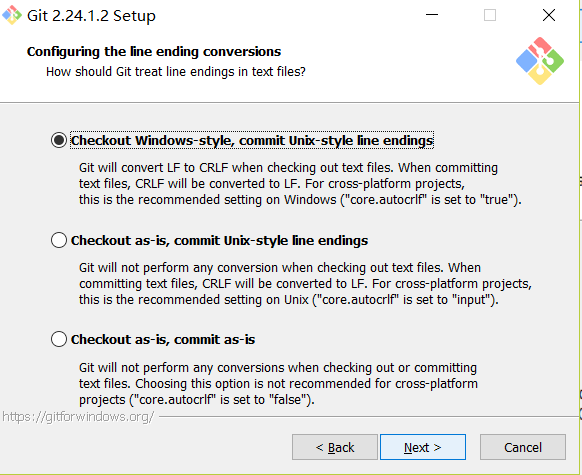Click the description mentioning core.autocrlf set to "true"
Image resolution: width=582 pixels, height=475 pixels.
(x=300, y=184)
